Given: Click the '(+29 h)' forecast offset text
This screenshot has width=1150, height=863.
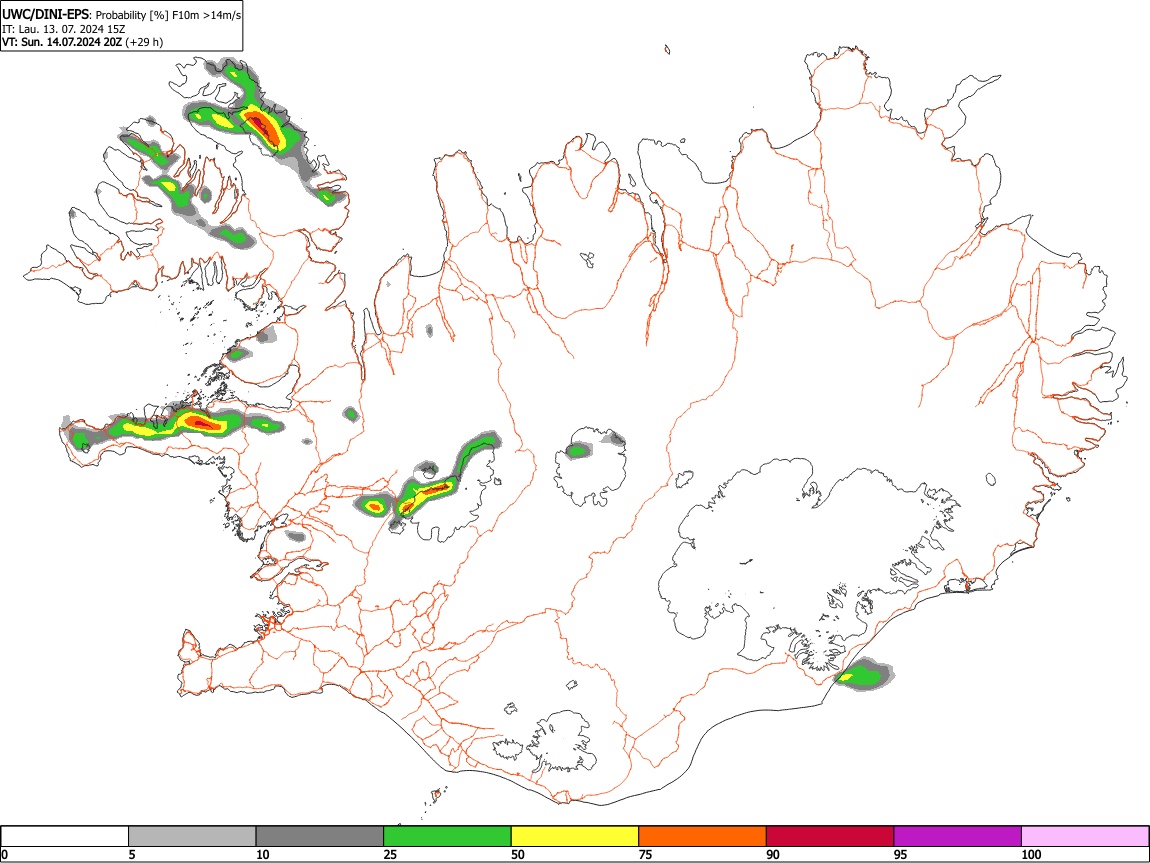Looking at the screenshot, I should pyautogui.click(x=144, y=42).
